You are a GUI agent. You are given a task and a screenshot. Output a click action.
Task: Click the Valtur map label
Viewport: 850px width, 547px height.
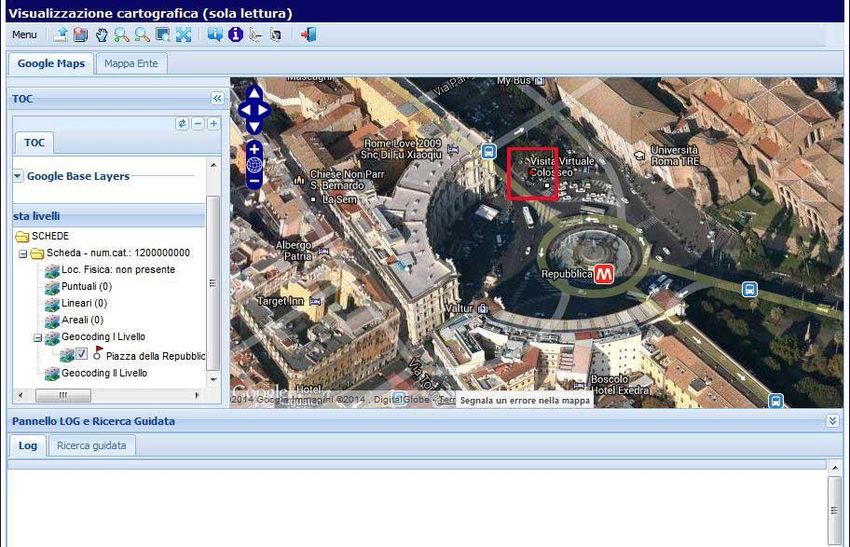459,308
